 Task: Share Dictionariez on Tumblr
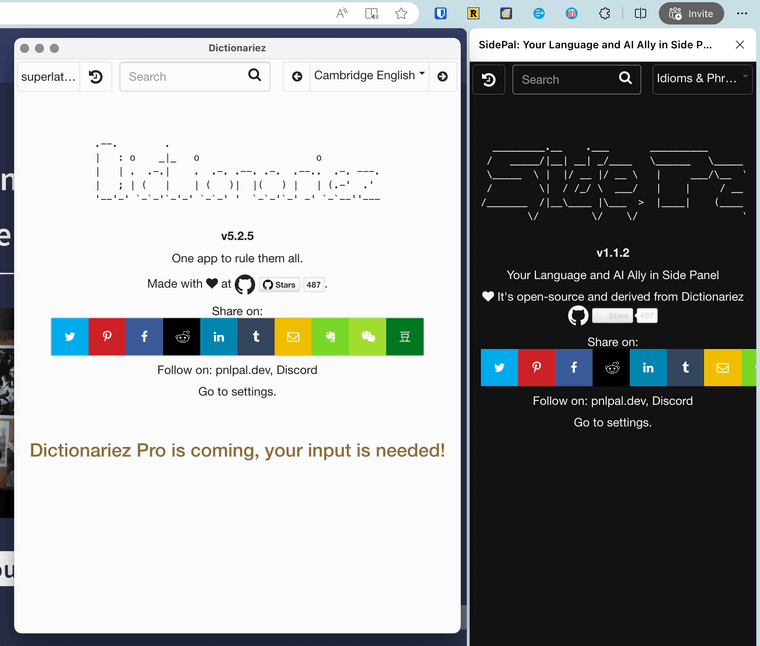pyautogui.click(x=256, y=337)
